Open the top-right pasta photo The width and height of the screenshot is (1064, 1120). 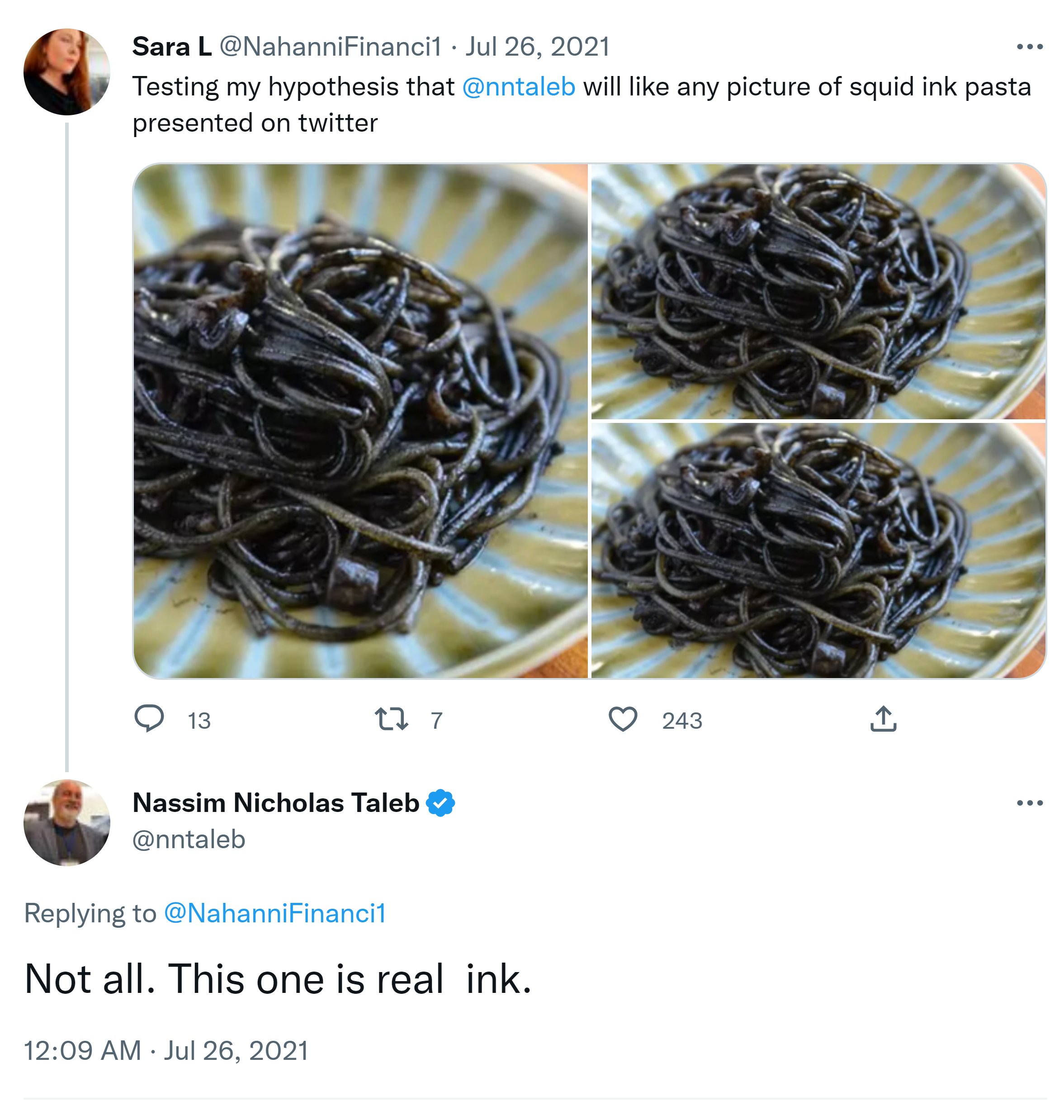(818, 292)
